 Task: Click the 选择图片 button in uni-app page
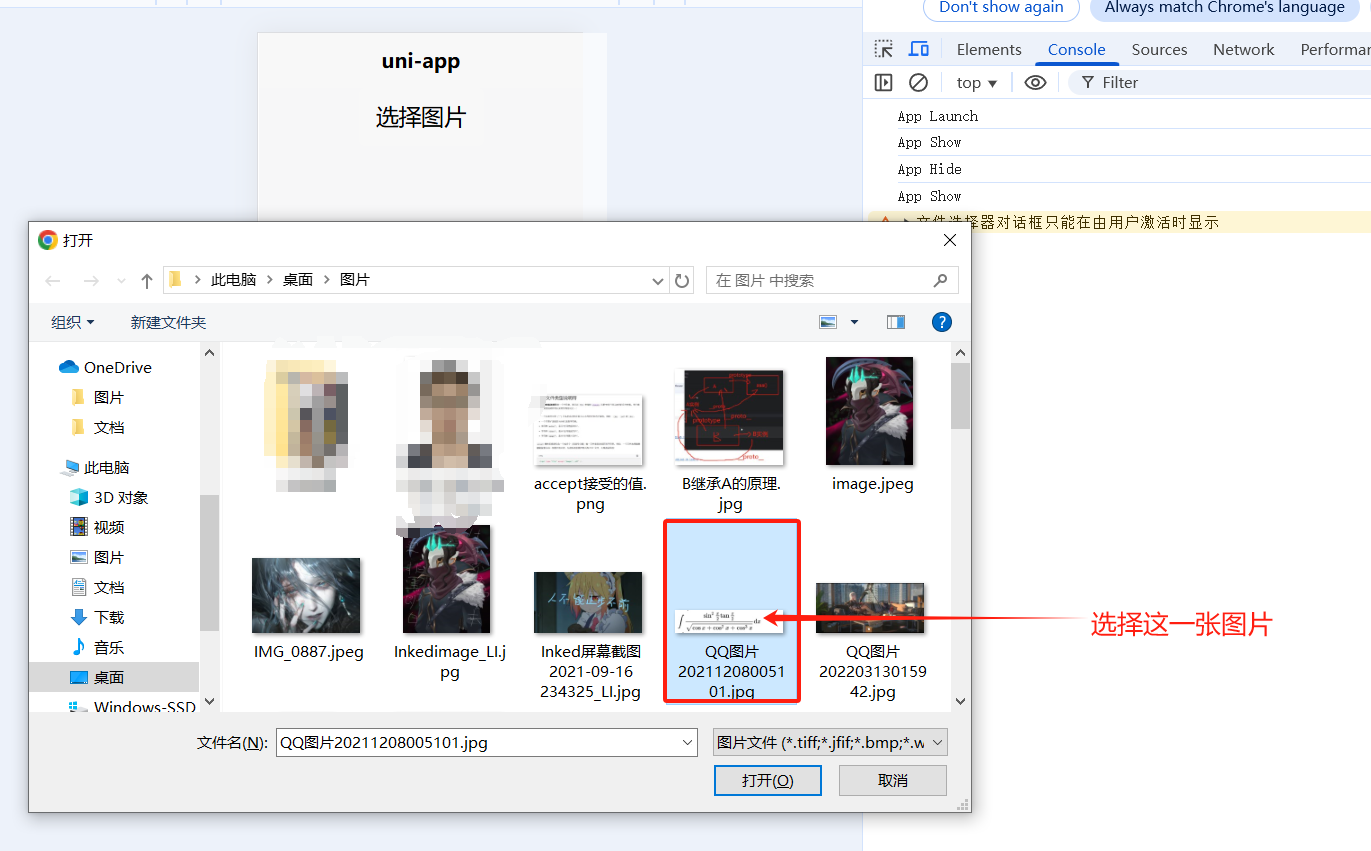coord(421,117)
